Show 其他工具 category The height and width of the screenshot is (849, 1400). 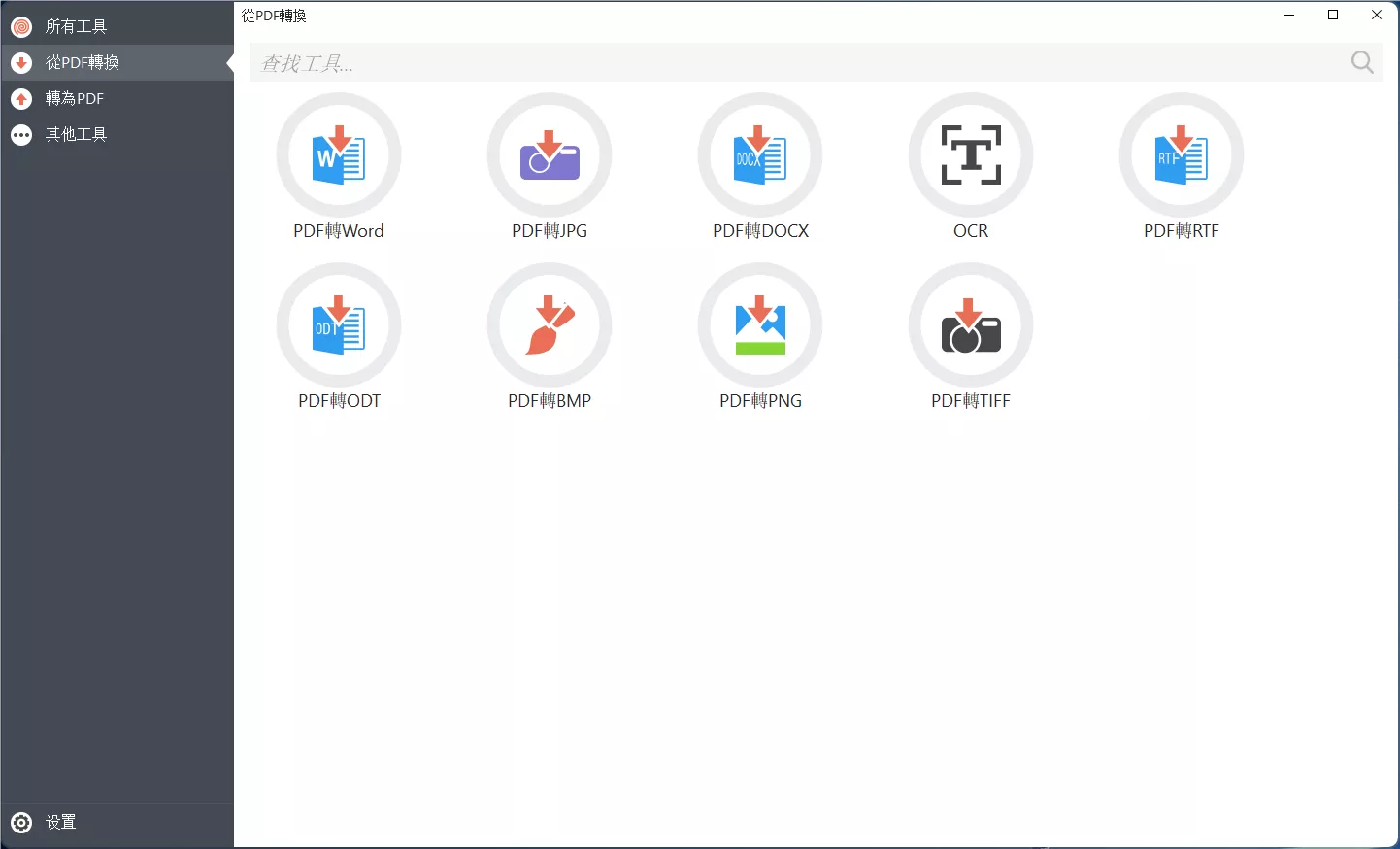pyautogui.click(x=117, y=135)
